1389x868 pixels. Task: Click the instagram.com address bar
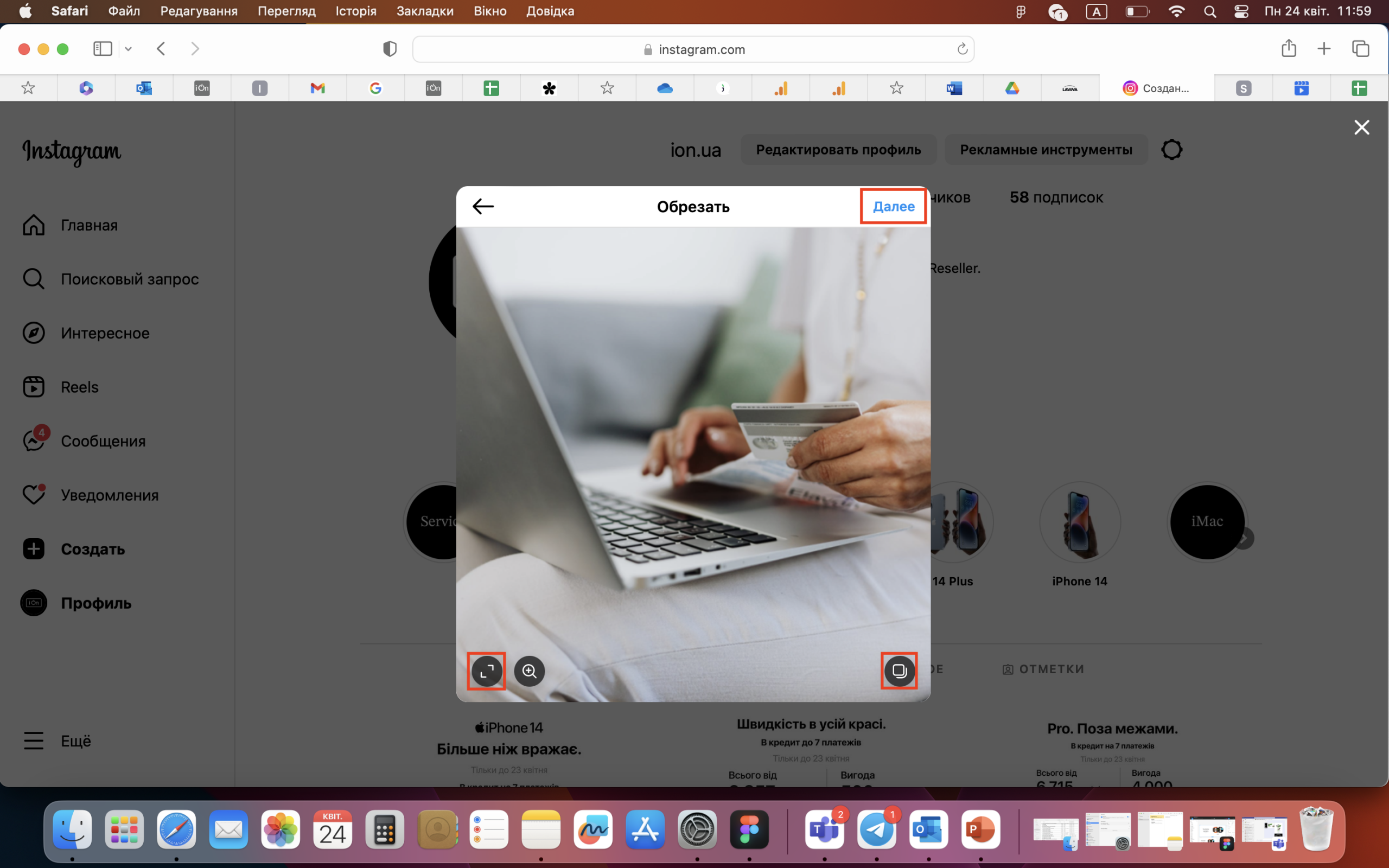693,49
